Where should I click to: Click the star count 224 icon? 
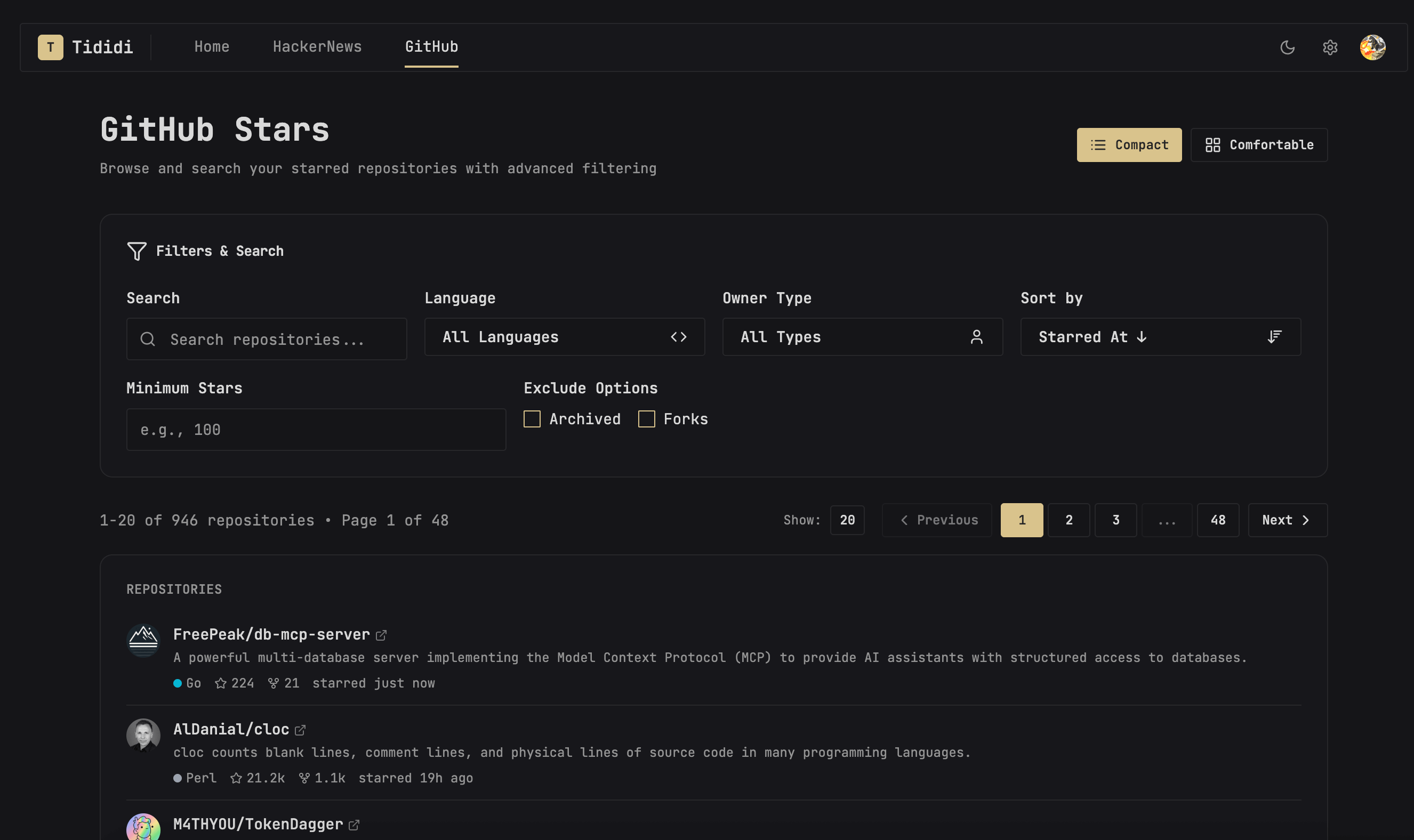point(221,683)
